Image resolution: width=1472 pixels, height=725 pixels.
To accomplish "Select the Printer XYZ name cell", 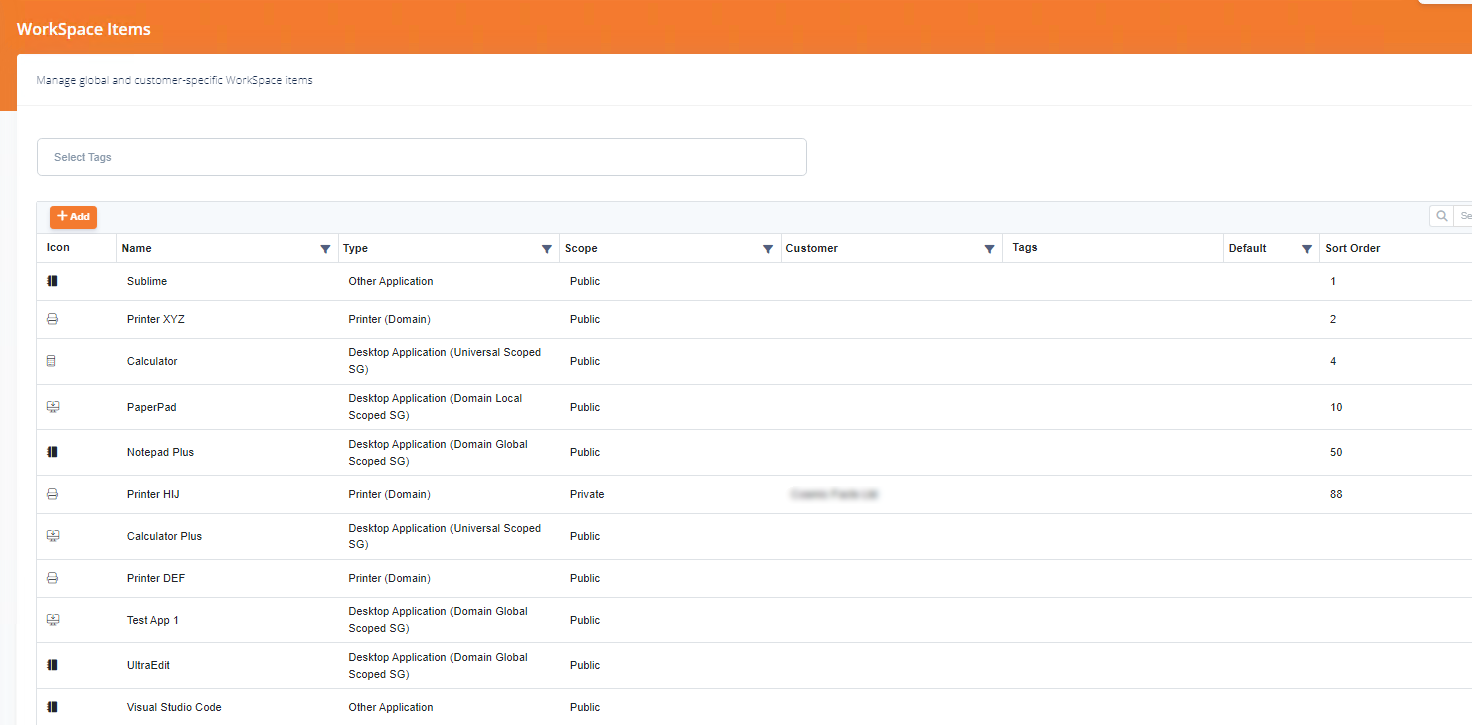I will [x=156, y=319].
